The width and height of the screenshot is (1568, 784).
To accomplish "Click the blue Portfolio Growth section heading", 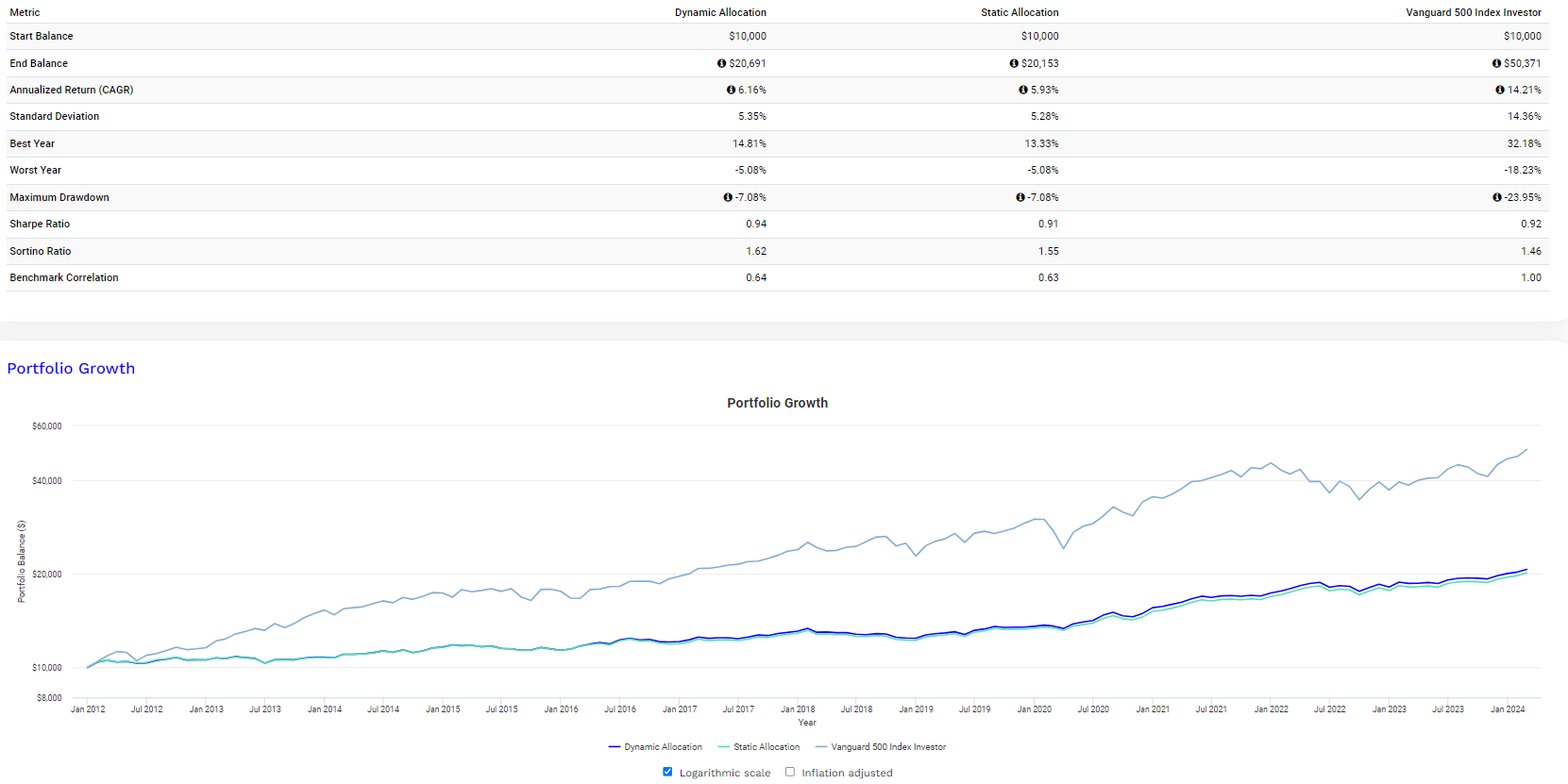I will tap(71, 369).
